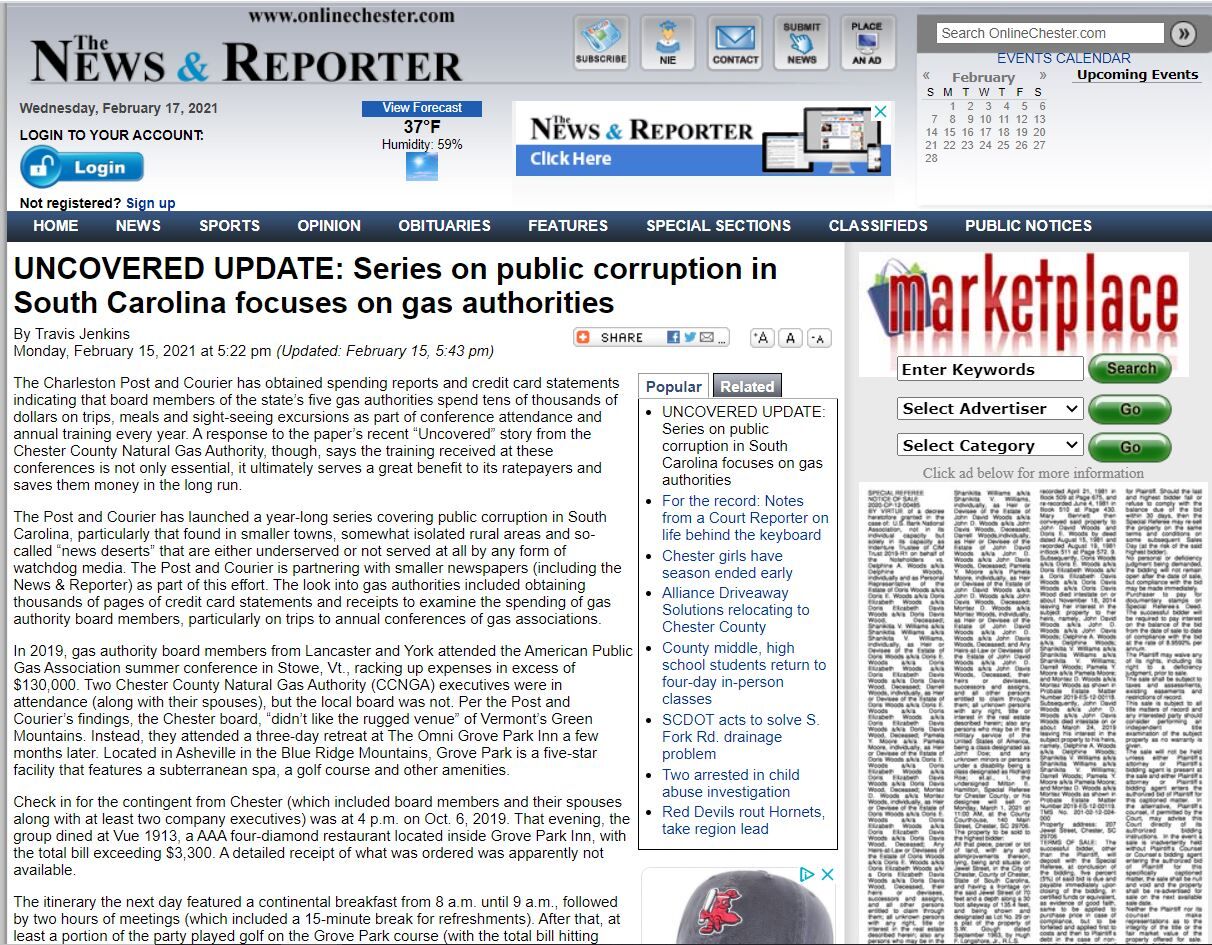1212x945 pixels.
Task: Expand the Select Advertiser dropdown
Action: (989, 409)
